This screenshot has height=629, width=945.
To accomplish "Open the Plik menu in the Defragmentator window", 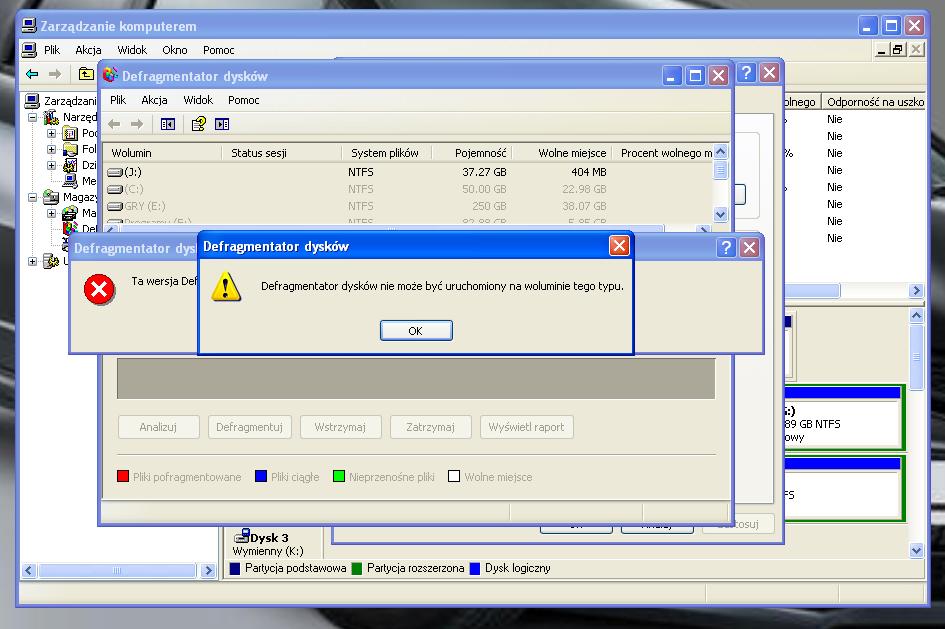I will coord(118,100).
